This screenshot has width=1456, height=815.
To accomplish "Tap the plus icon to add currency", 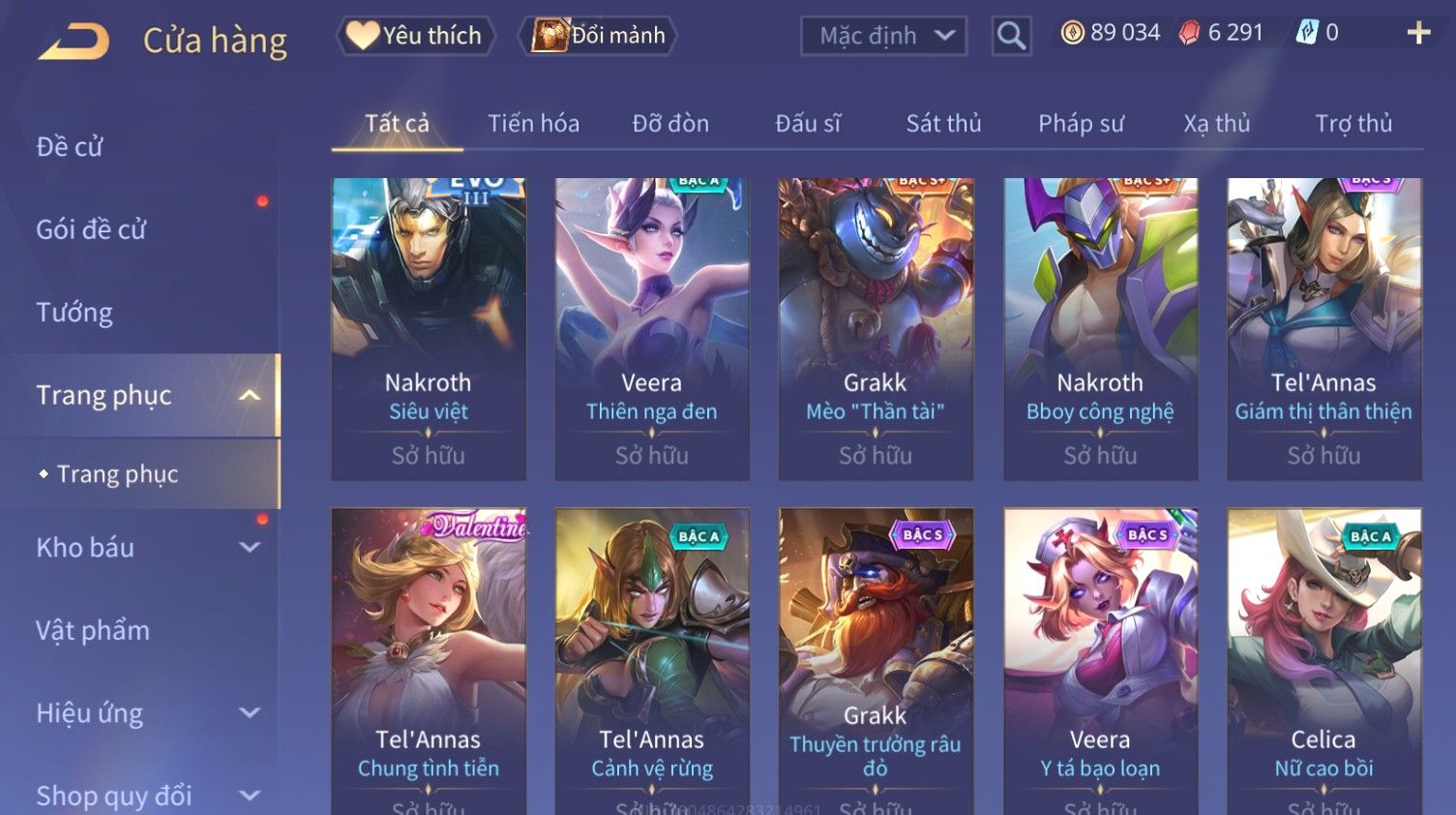I will [1418, 33].
